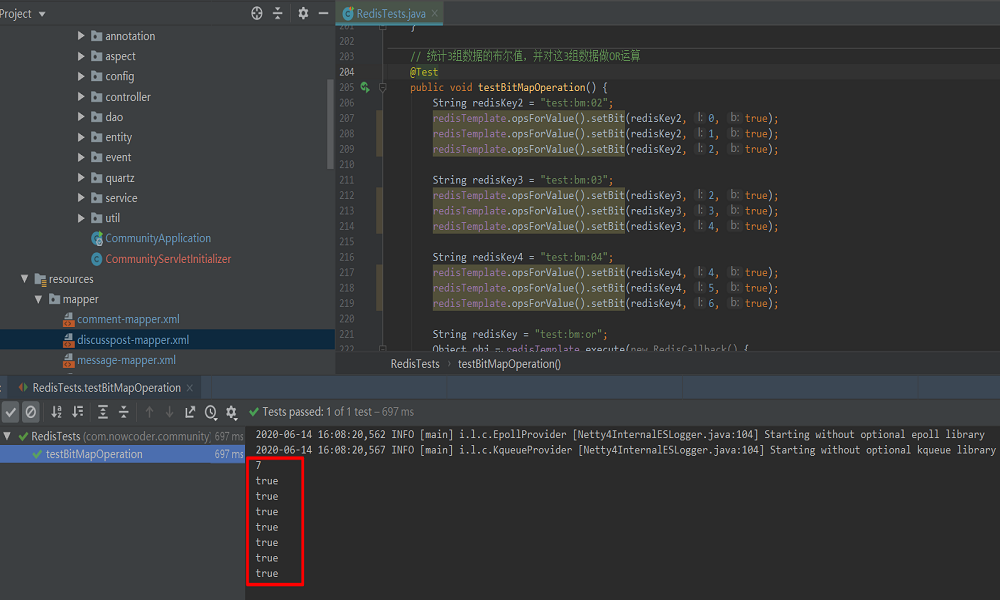Click the @Test annotation on line 204
1000x600 pixels.
tap(423, 72)
